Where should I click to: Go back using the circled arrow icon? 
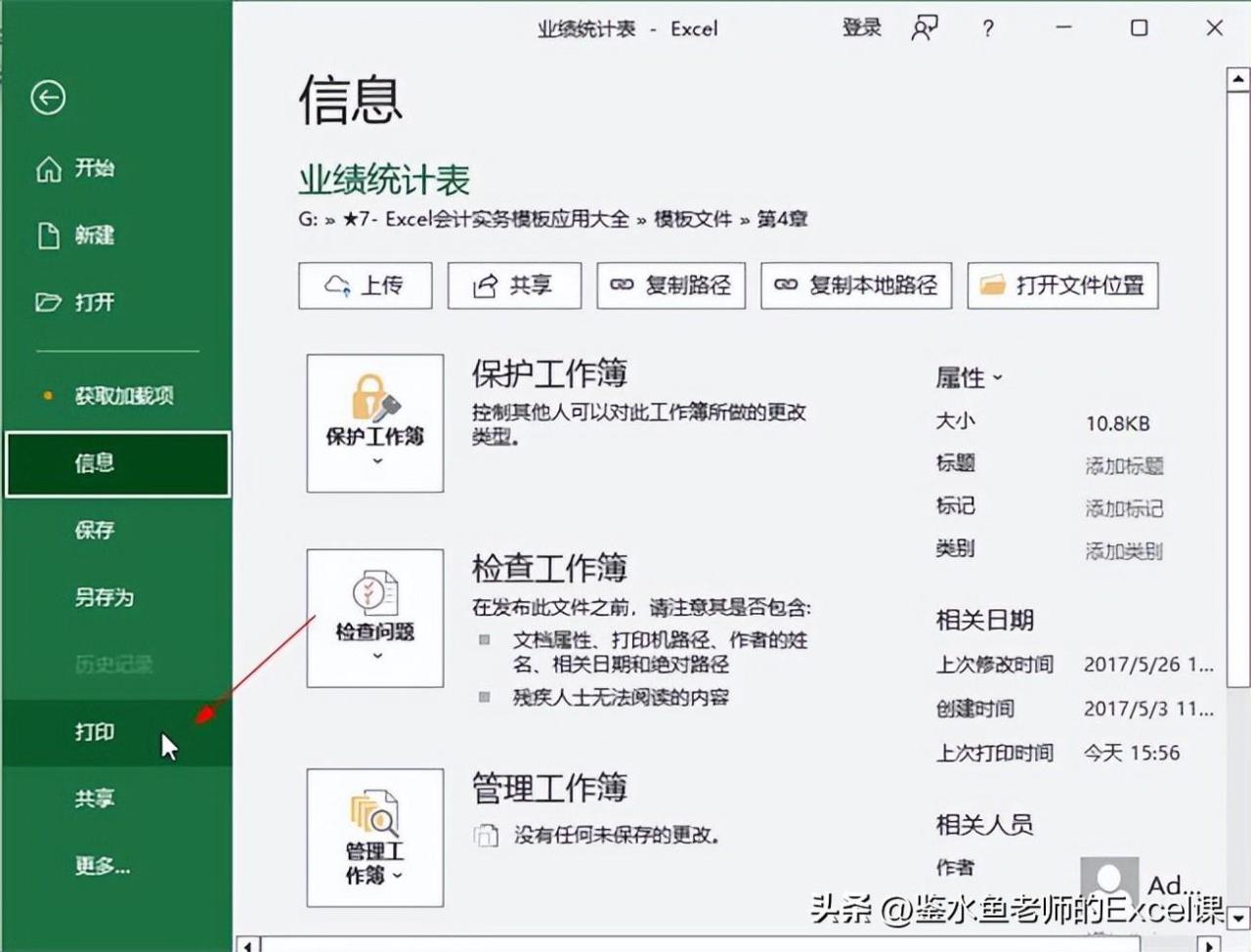click(48, 97)
